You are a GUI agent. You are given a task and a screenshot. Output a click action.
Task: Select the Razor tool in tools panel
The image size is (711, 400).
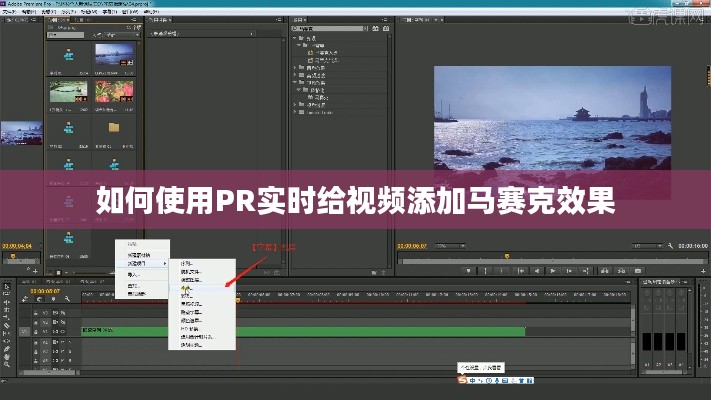click(8, 324)
